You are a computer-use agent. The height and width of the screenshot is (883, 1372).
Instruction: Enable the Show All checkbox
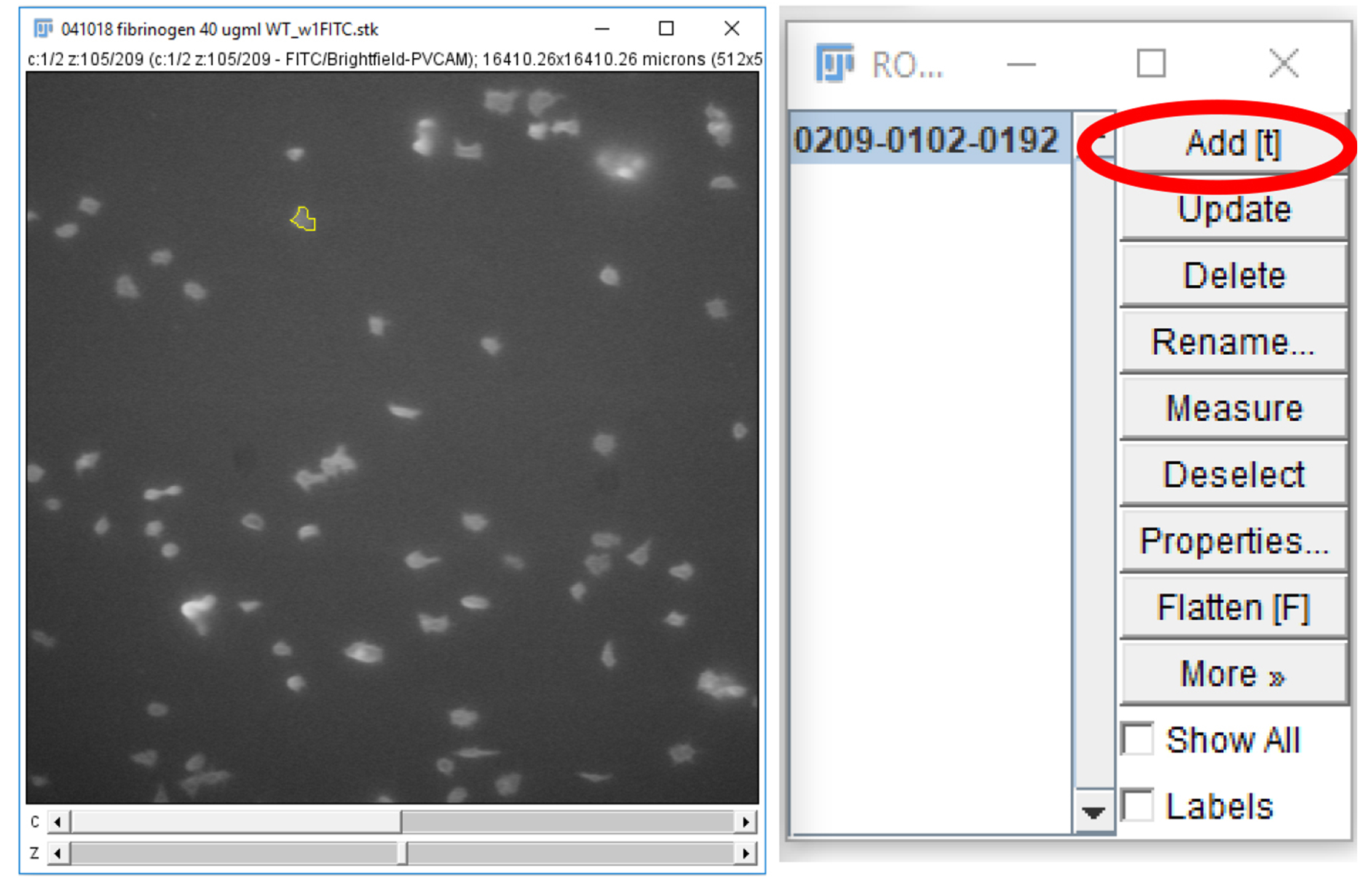coord(1137,738)
